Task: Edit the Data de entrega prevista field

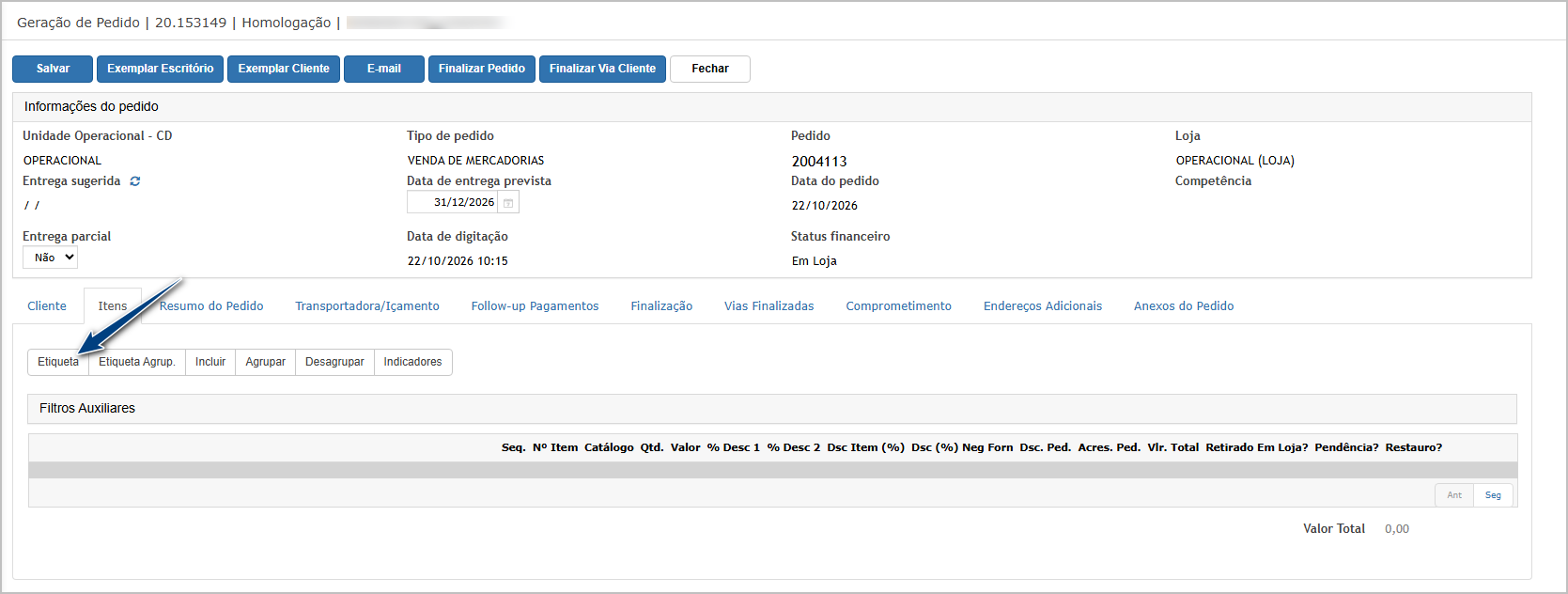Action: (453, 203)
